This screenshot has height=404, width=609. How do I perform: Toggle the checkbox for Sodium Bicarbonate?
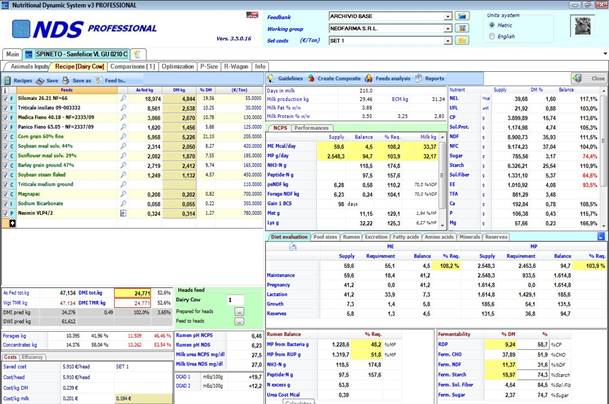coord(5,204)
